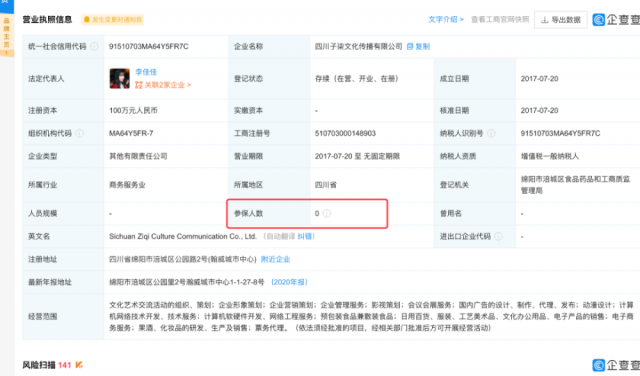Click the 风险扫描 section heading
The width and height of the screenshot is (640, 376).
click(x=39, y=365)
